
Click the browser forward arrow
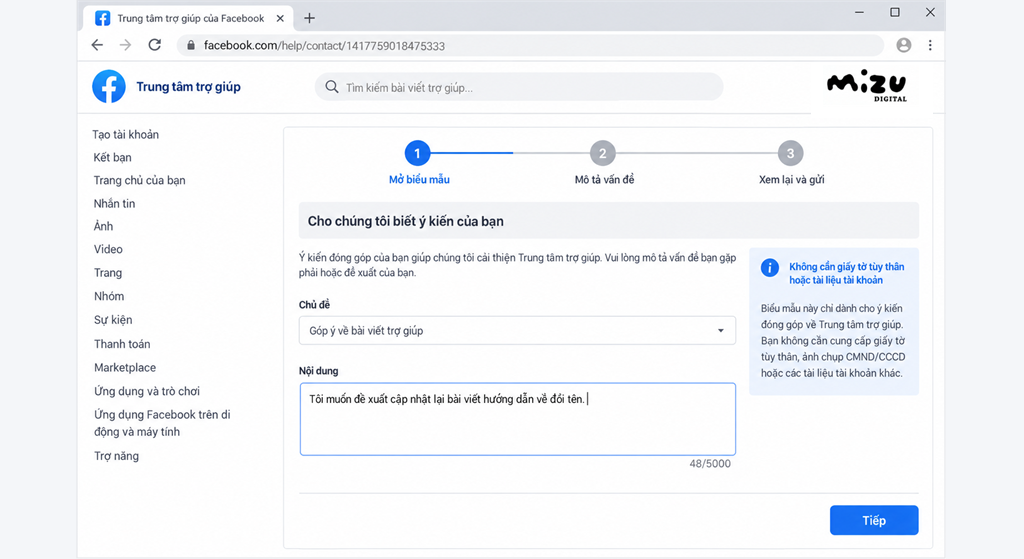click(x=125, y=45)
